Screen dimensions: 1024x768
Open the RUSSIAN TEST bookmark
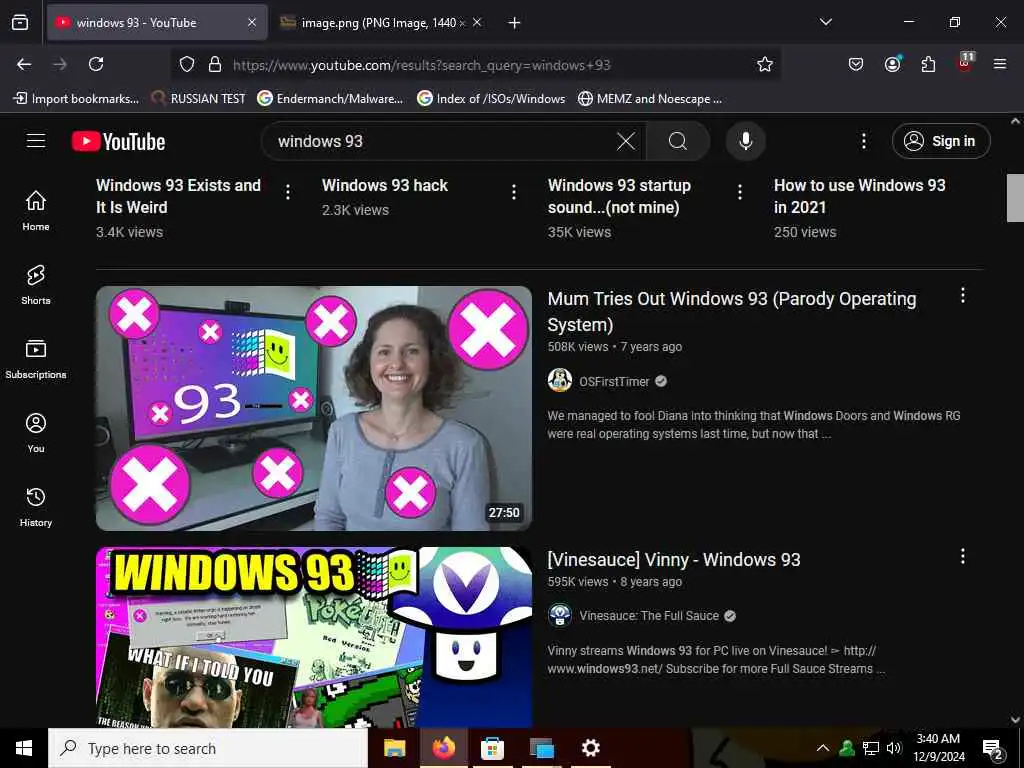pyautogui.click(x=199, y=99)
